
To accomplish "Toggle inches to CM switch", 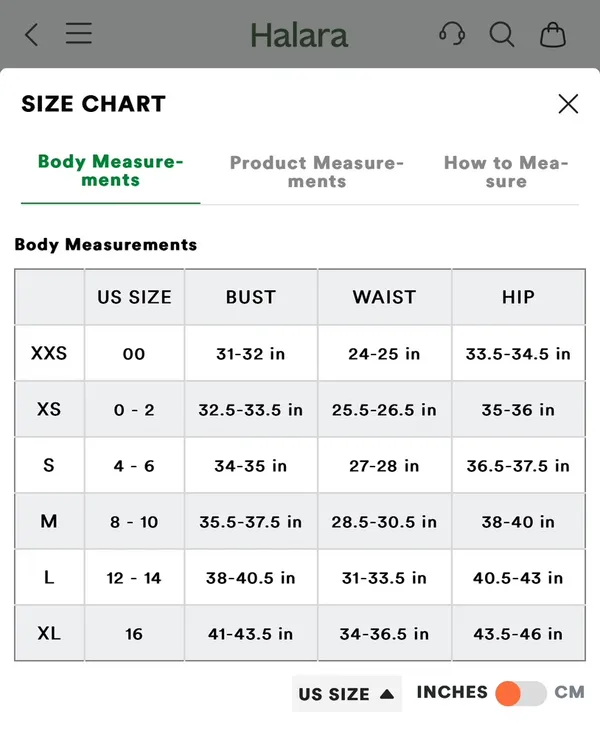I will [521, 693].
